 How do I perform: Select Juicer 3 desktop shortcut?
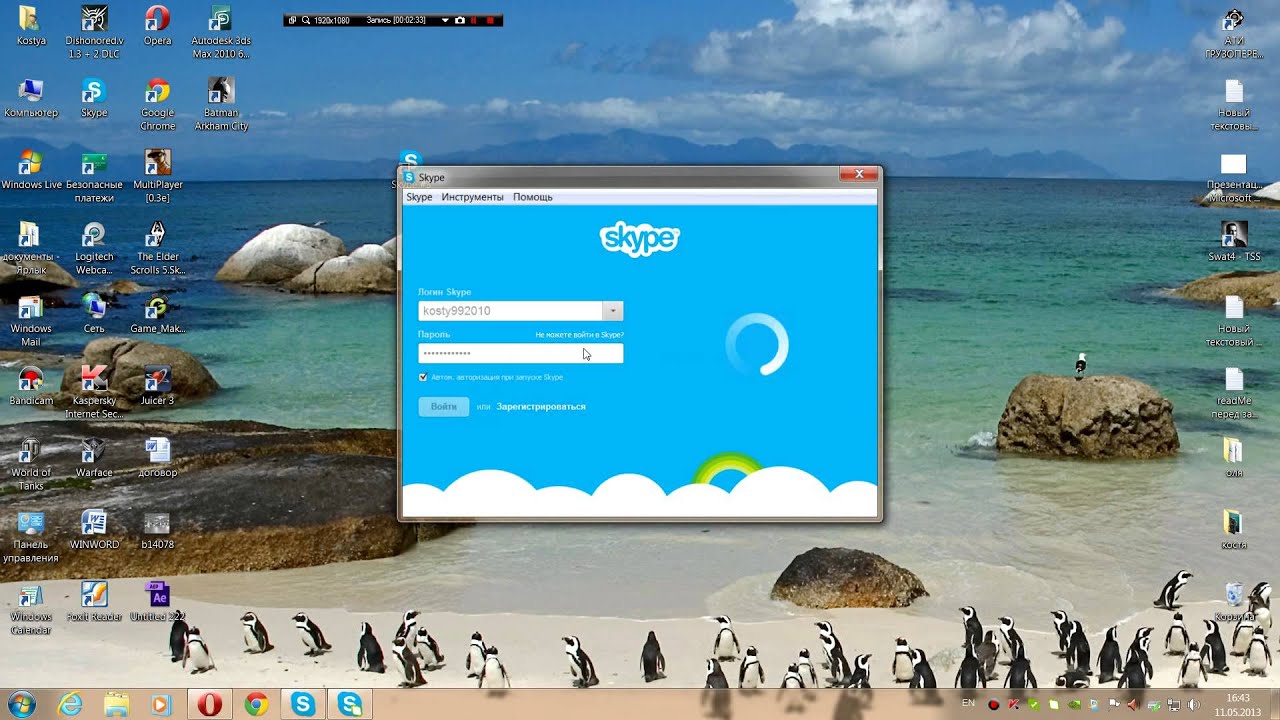pyautogui.click(x=157, y=386)
